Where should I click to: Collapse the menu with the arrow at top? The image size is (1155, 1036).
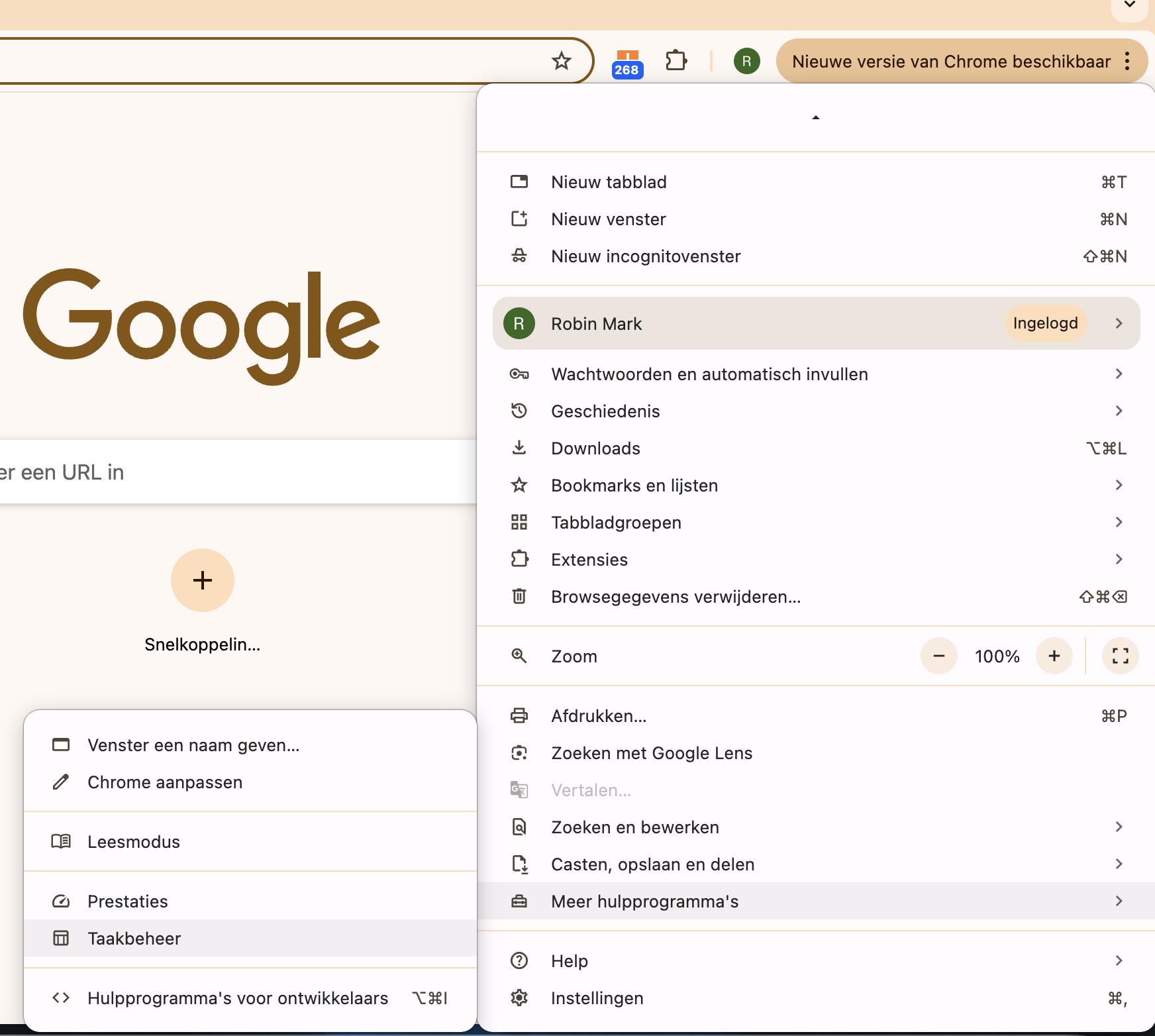click(816, 117)
